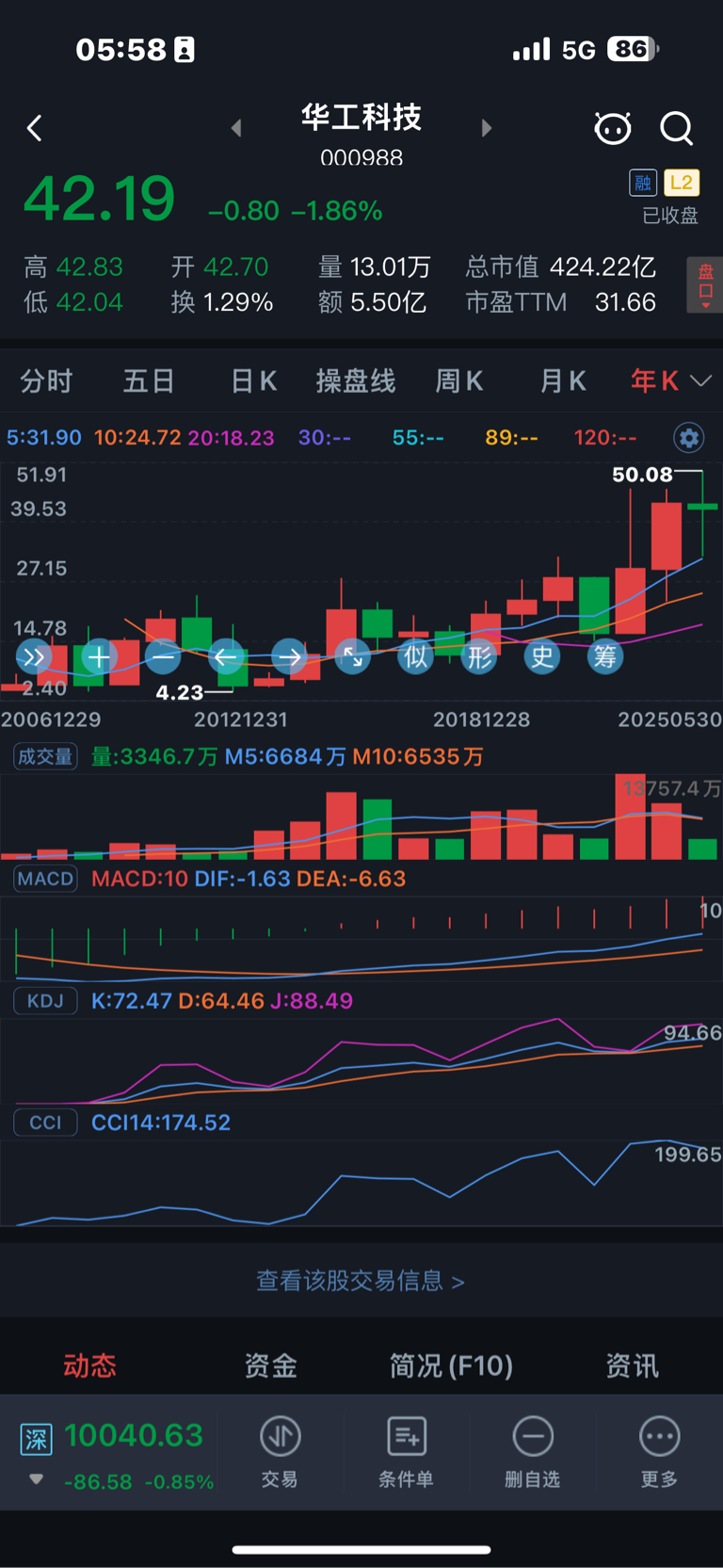723x1568 pixels.
Task: Select the 分时 tab
Action: click(x=46, y=381)
